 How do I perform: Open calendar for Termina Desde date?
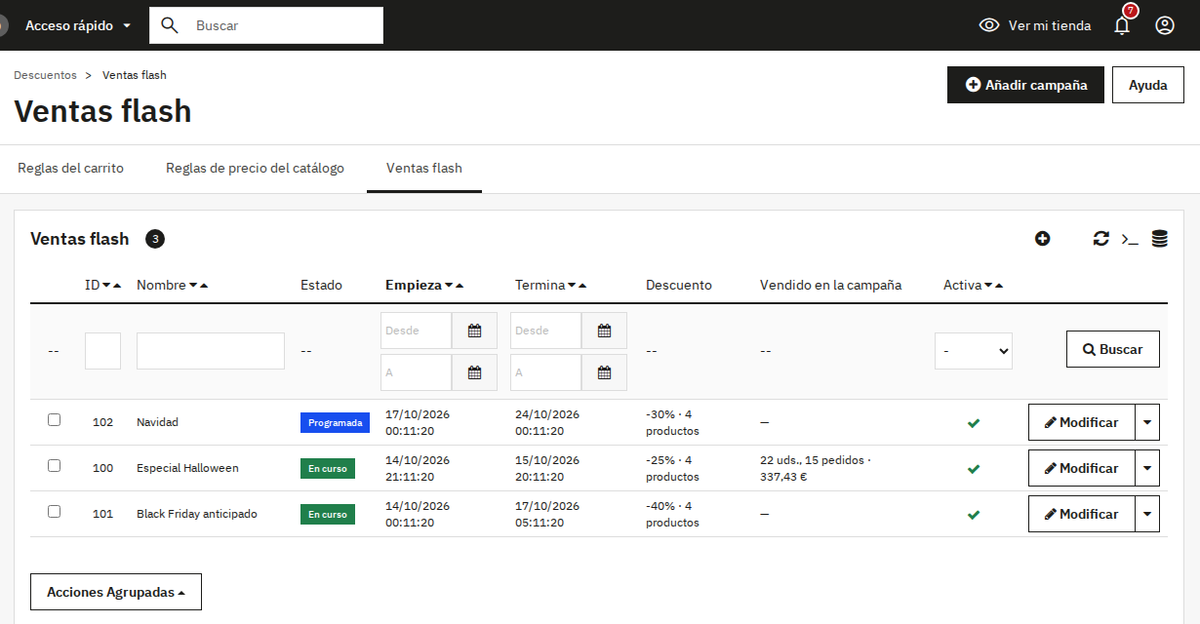pos(604,331)
